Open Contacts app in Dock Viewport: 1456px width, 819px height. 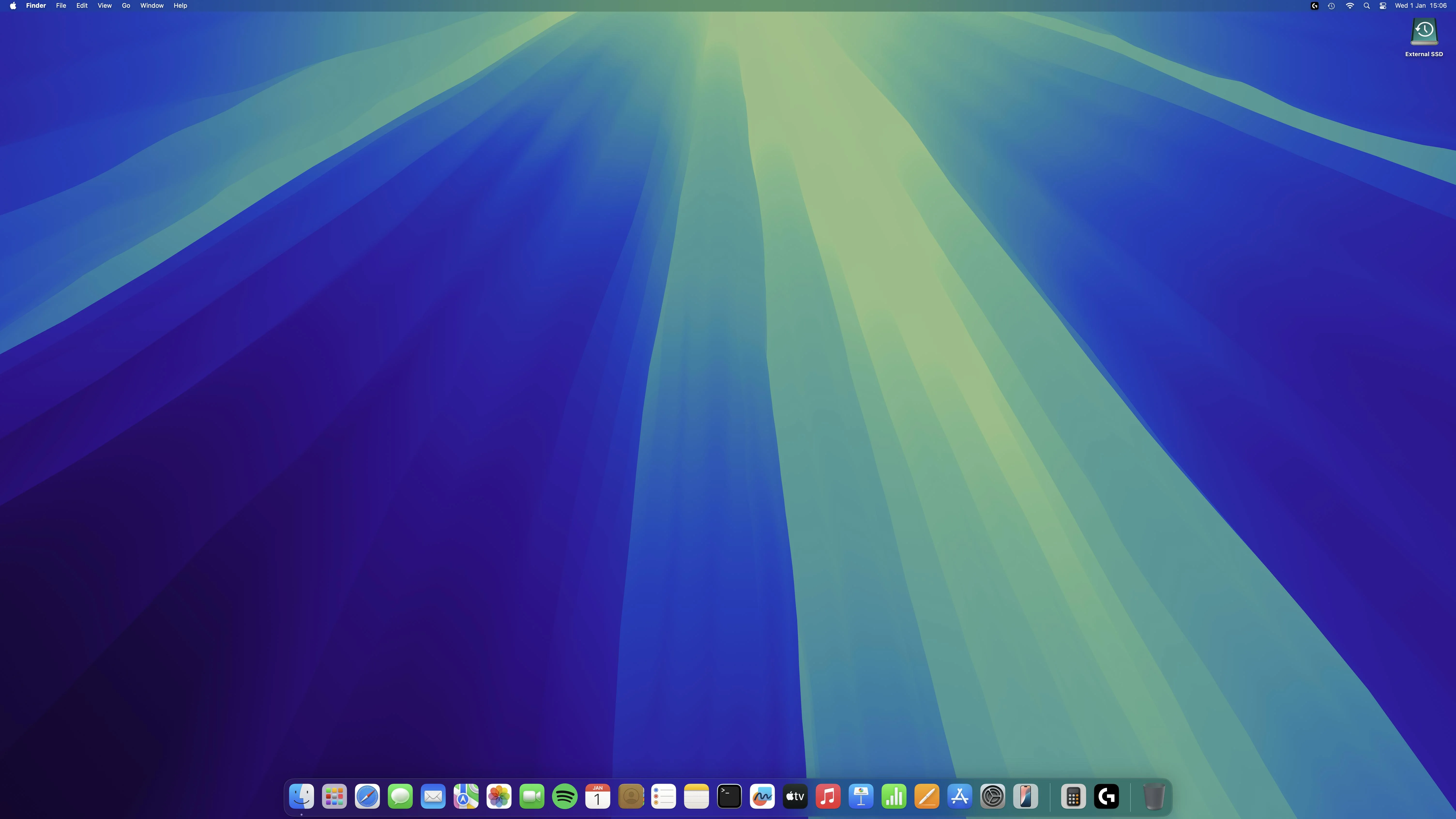631,796
